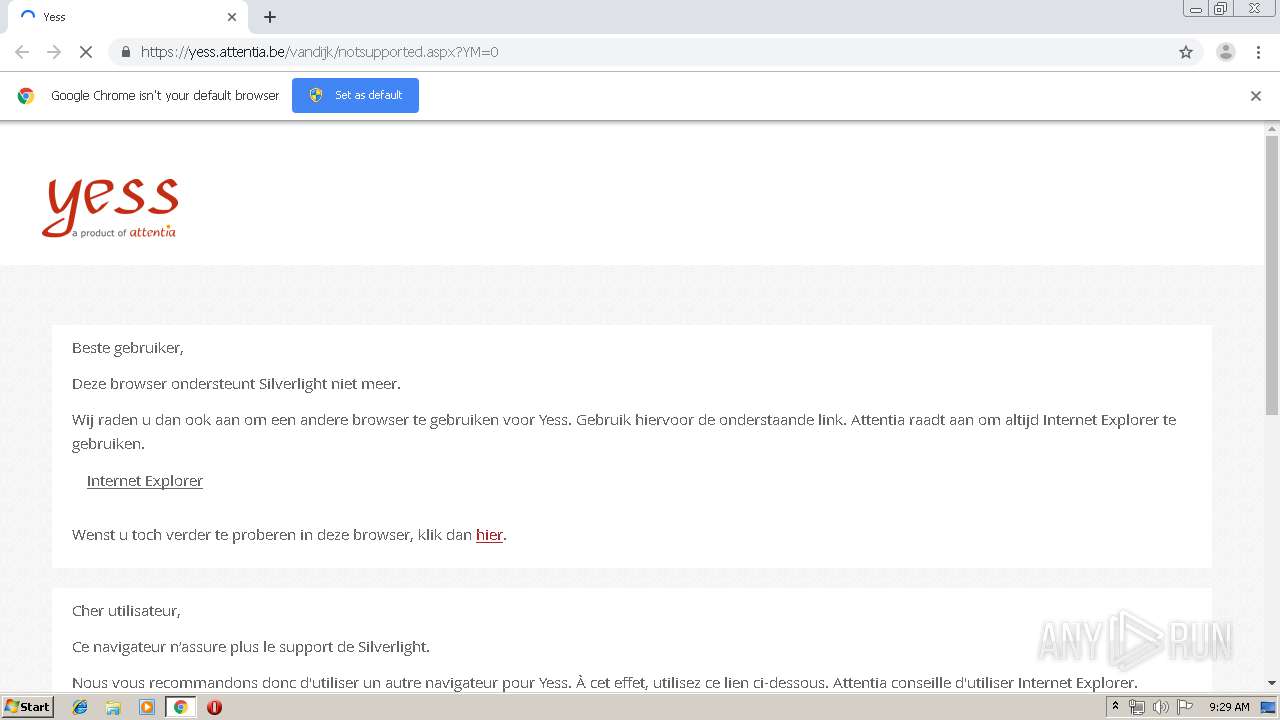
Task: Click the volume speaker tray icon
Action: click(x=1161, y=707)
